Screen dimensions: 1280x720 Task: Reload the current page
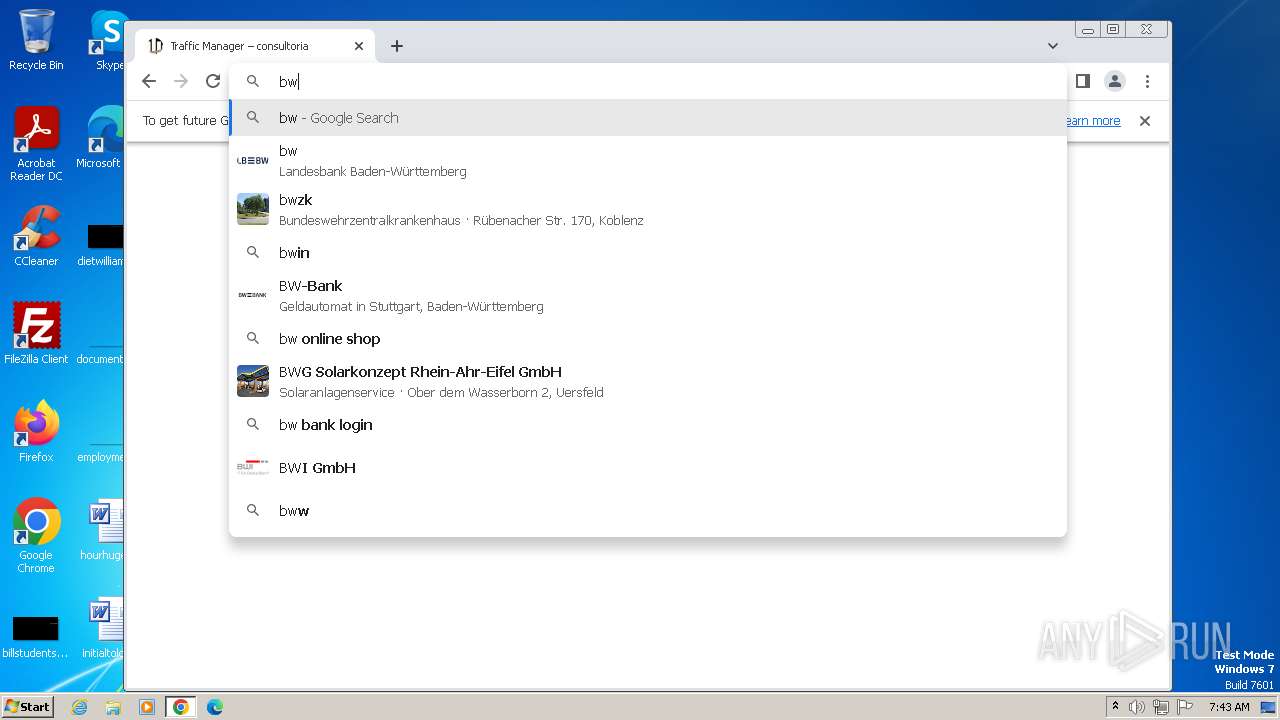213,81
